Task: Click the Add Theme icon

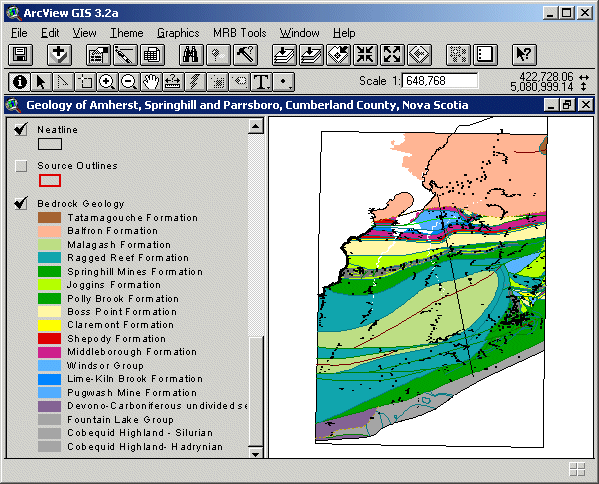Action: tap(59, 55)
